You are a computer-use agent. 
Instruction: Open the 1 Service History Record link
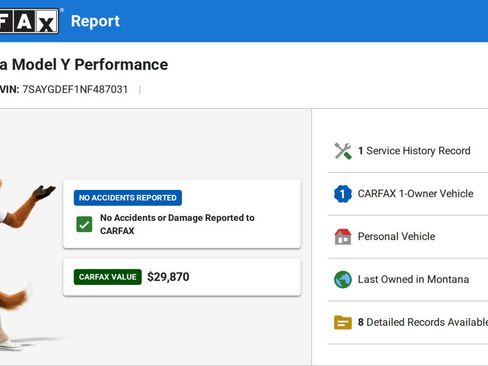tap(414, 151)
